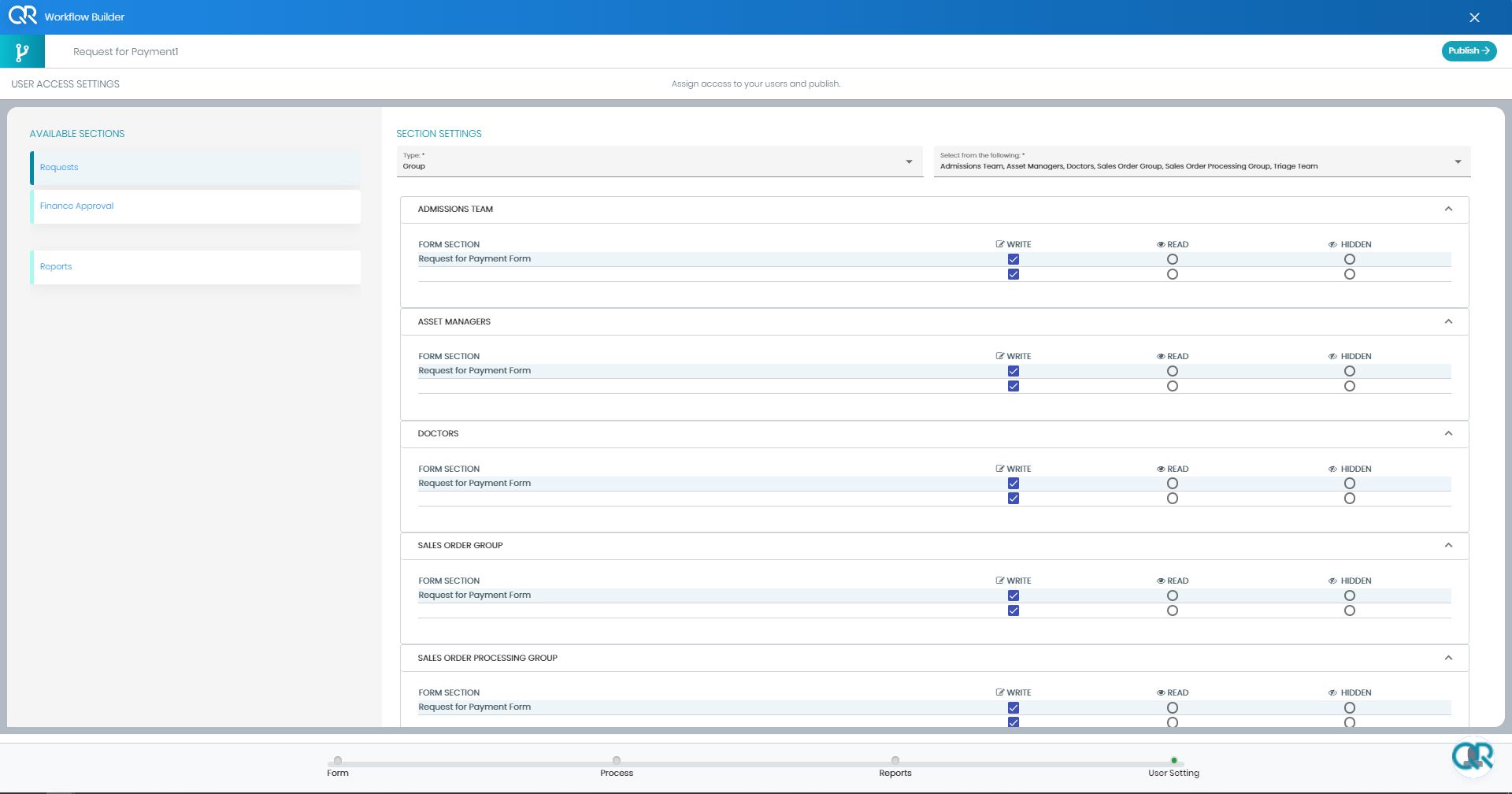Screen dimensions: 1512x794
Task: Click the Write pencil icon in Sales Order Processing Group
Action: coord(1000,692)
